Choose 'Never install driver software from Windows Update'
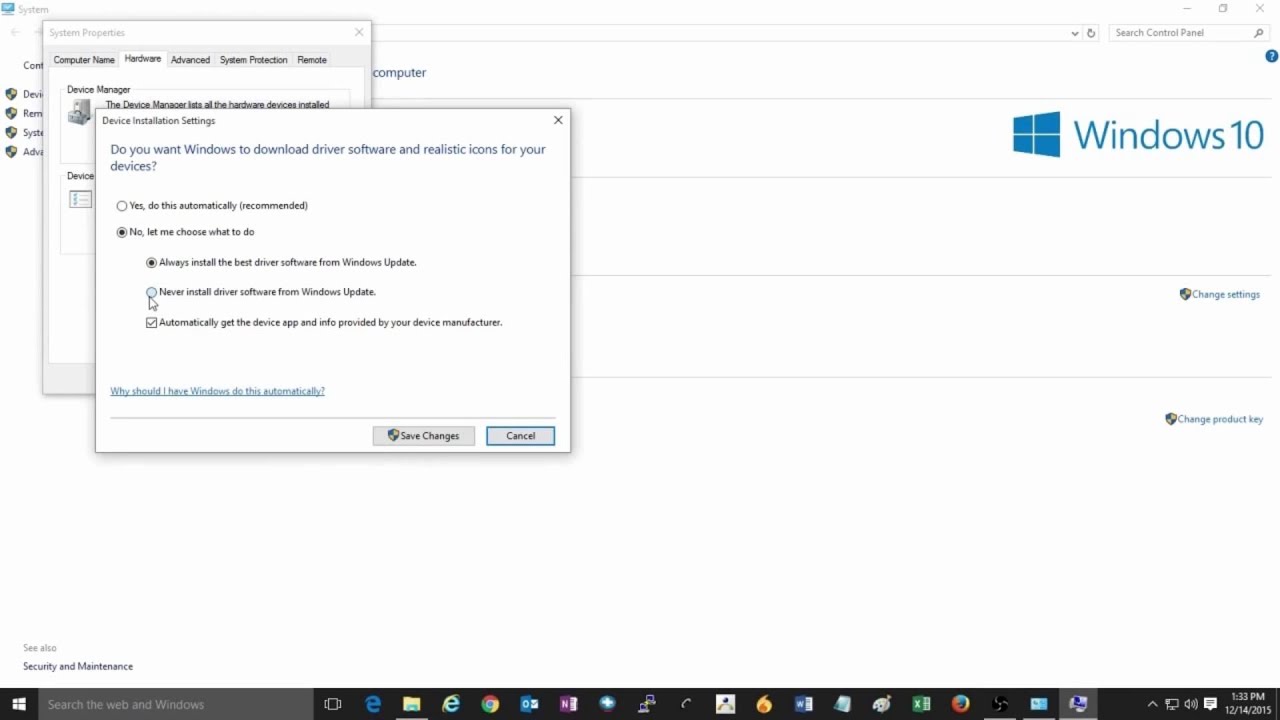 (x=261, y=292)
